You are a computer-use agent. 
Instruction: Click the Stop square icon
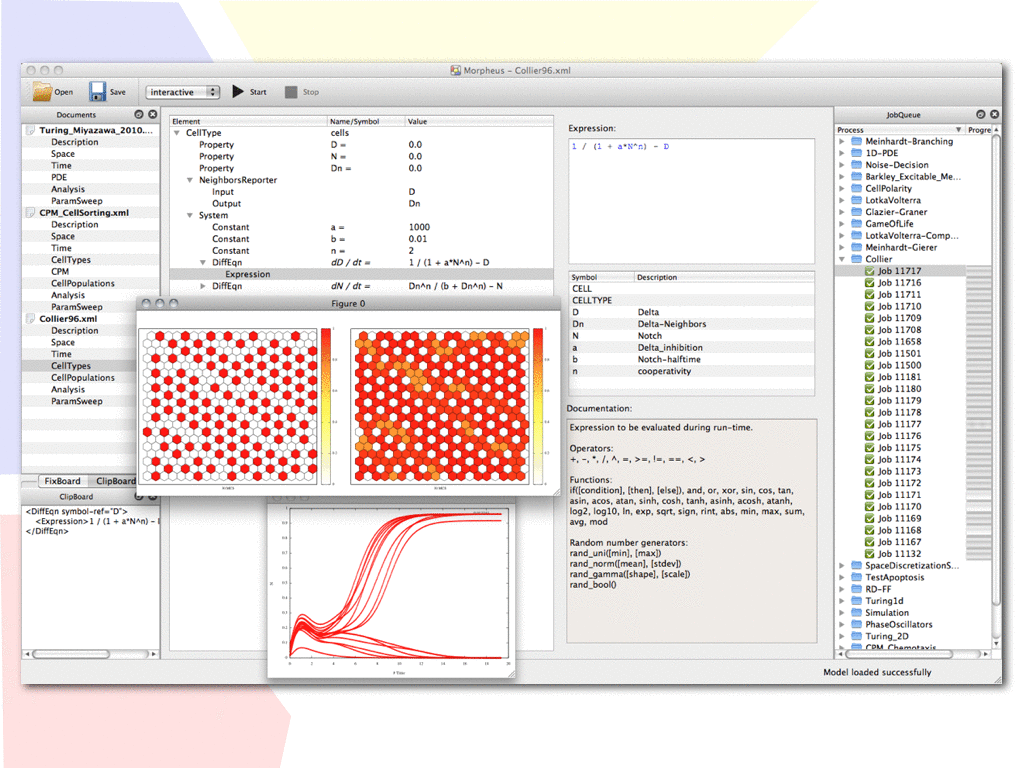(291, 92)
